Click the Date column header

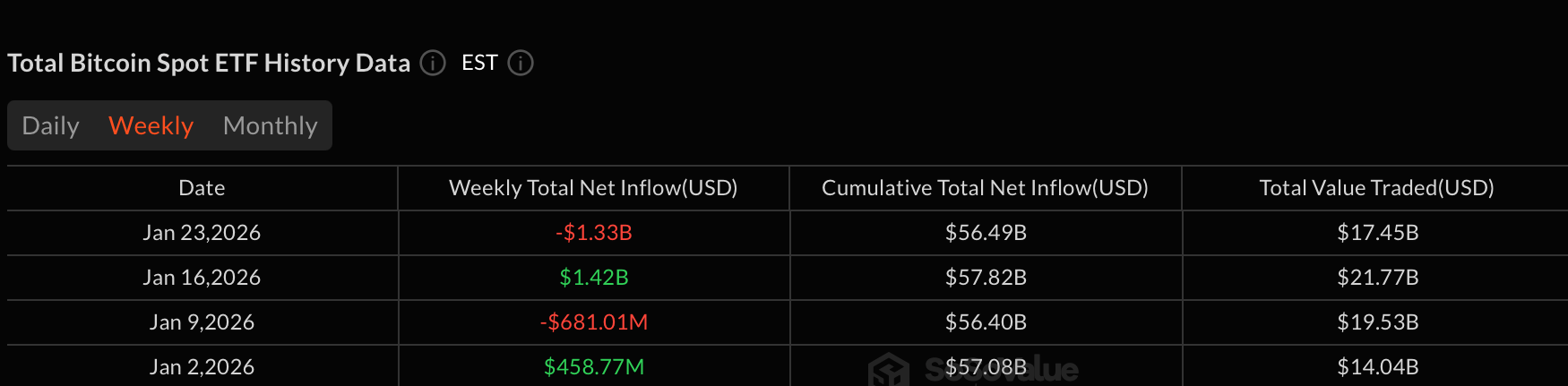202,188
